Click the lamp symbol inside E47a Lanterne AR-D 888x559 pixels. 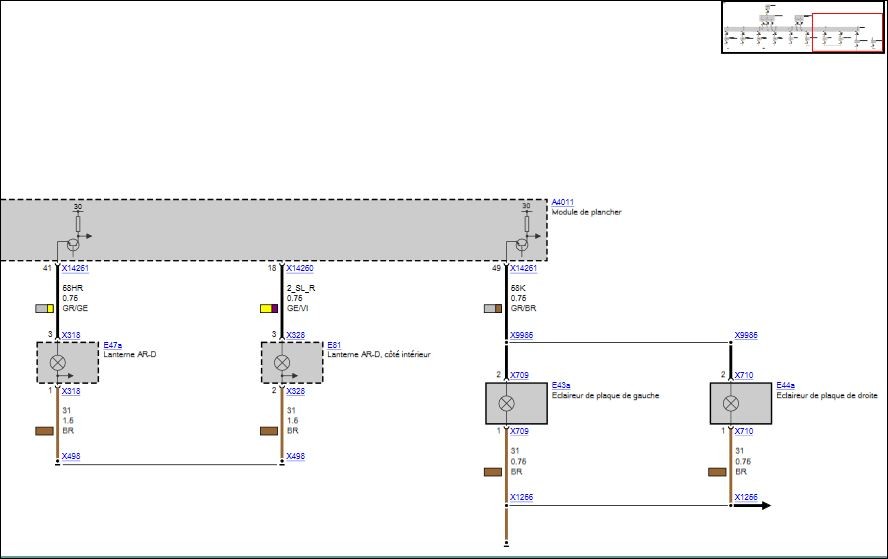58,362
